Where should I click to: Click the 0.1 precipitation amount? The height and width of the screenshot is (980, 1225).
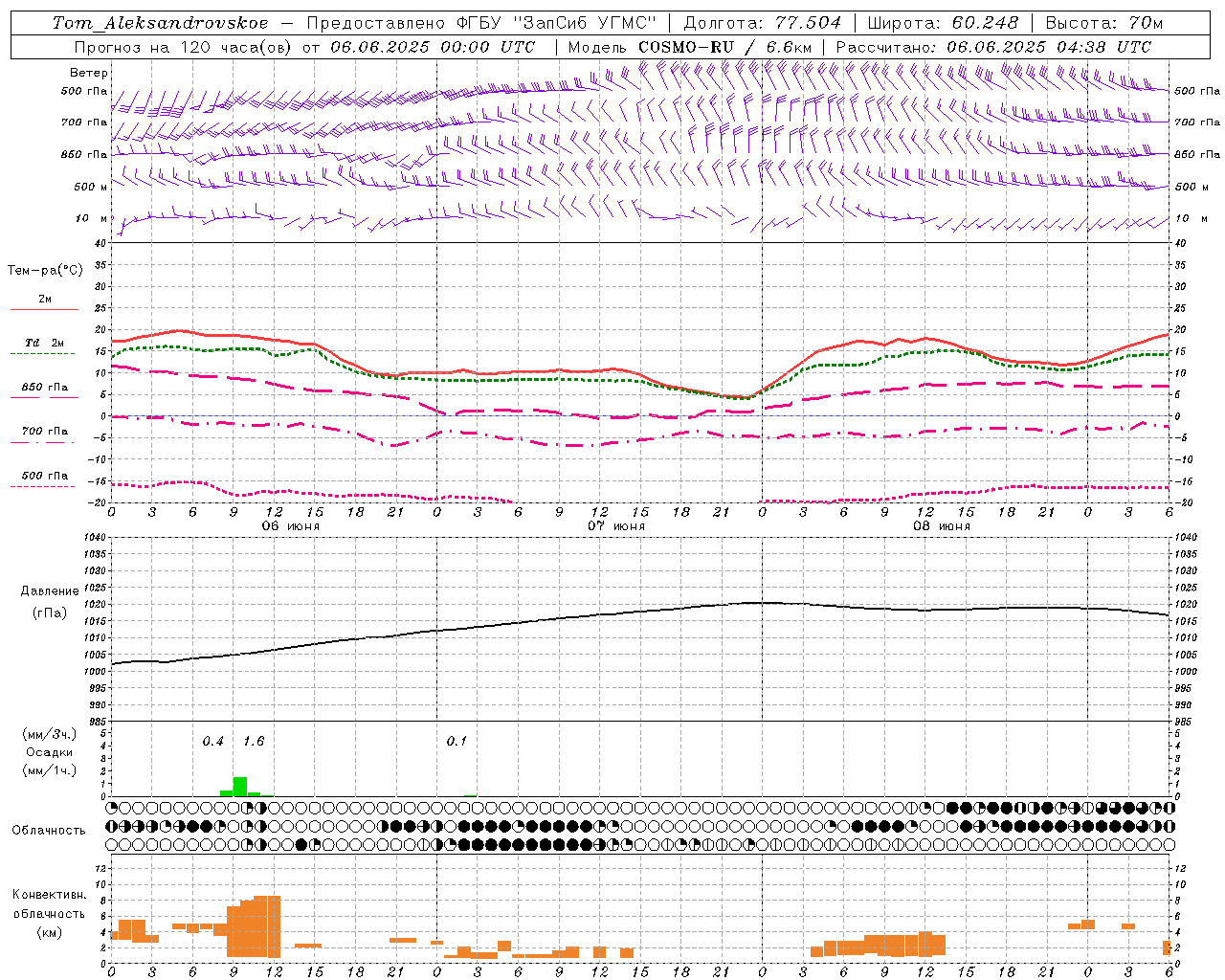(x=457, y=742)
